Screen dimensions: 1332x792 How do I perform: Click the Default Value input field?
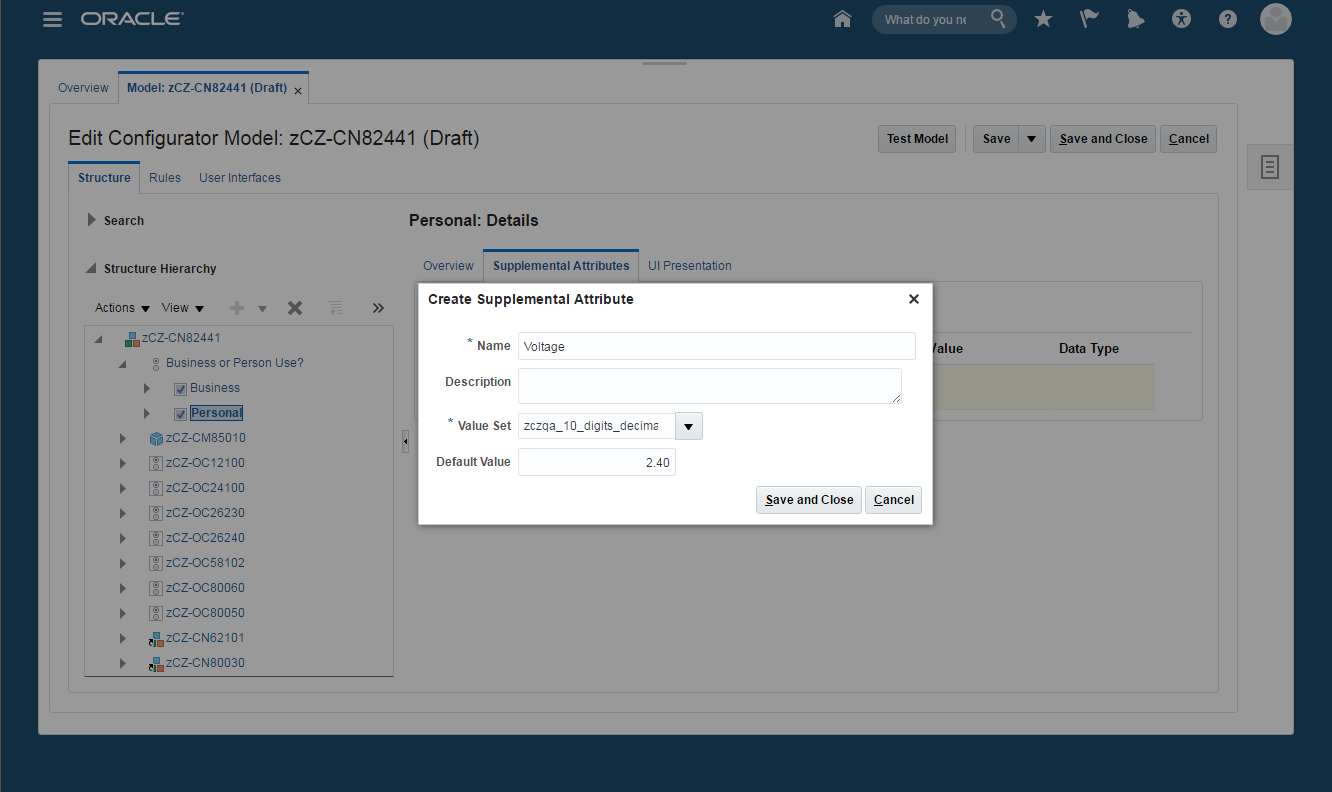(596, 462)
